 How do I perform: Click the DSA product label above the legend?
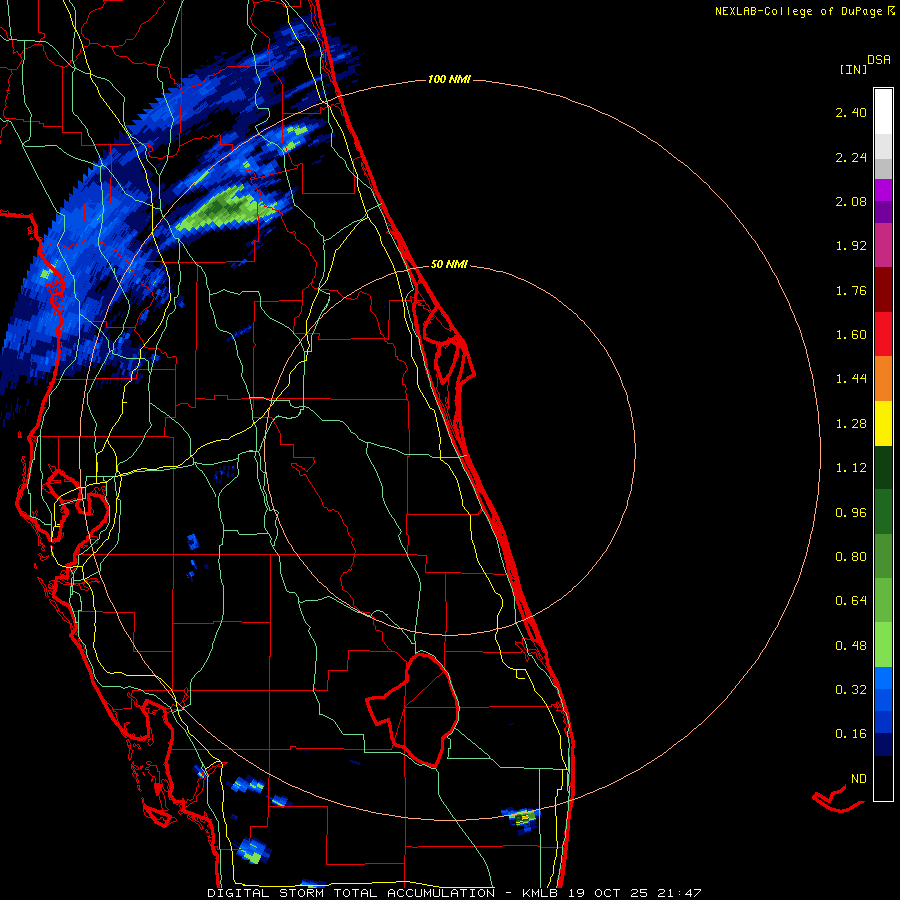(x=879, y=60)
